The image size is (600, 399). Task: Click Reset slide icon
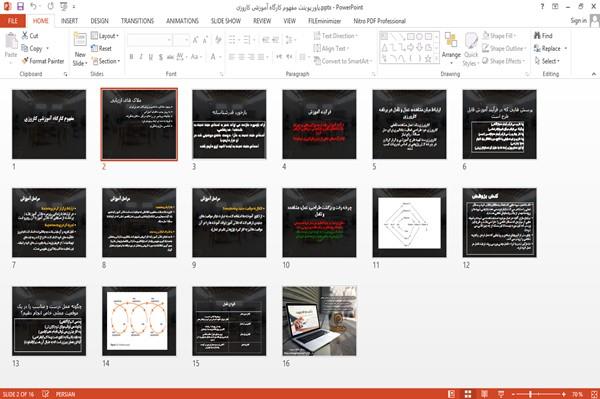tap(95, 48)
